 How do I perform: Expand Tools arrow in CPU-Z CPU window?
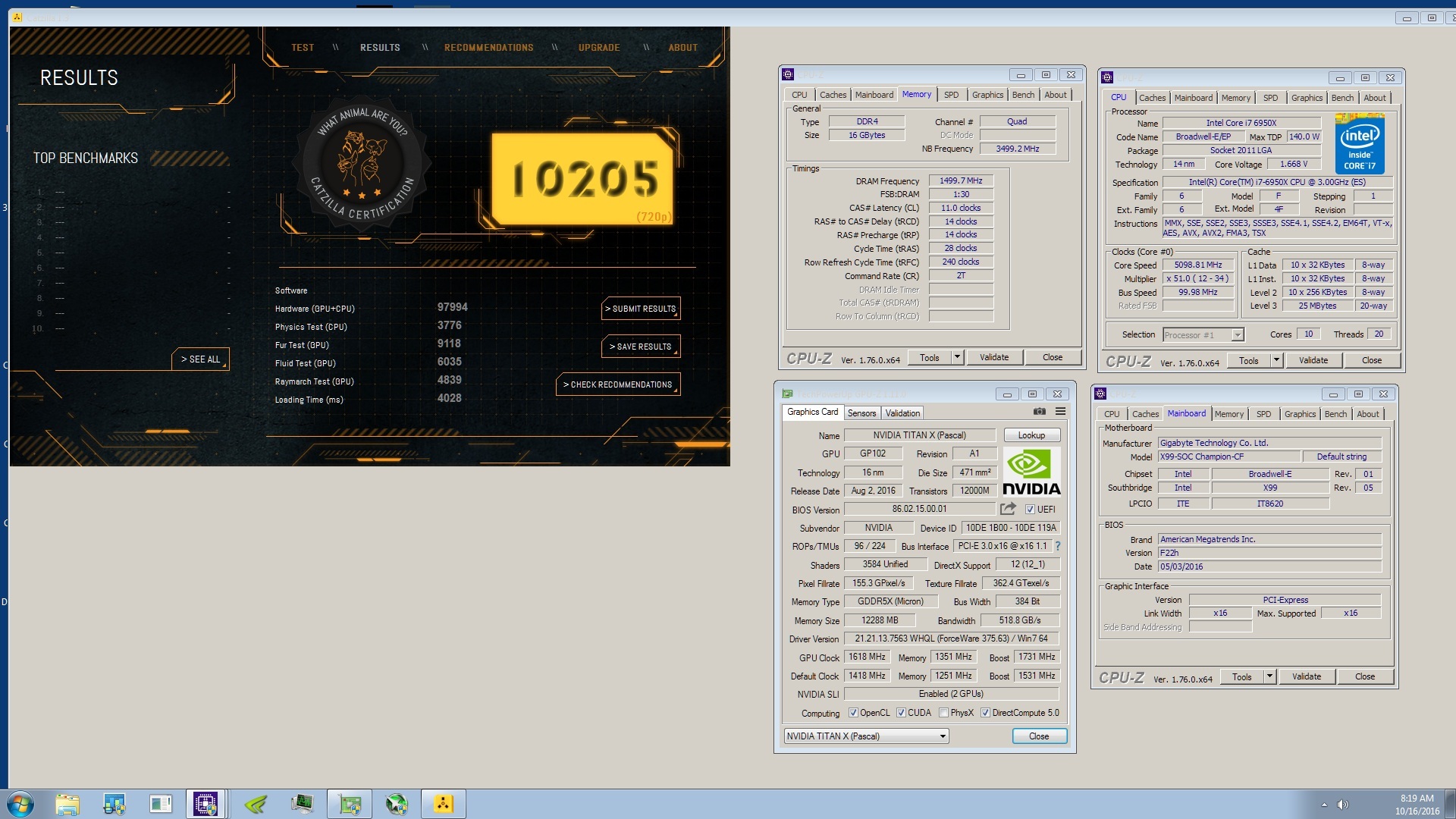pyautogui.click(x=1276, y=360)
